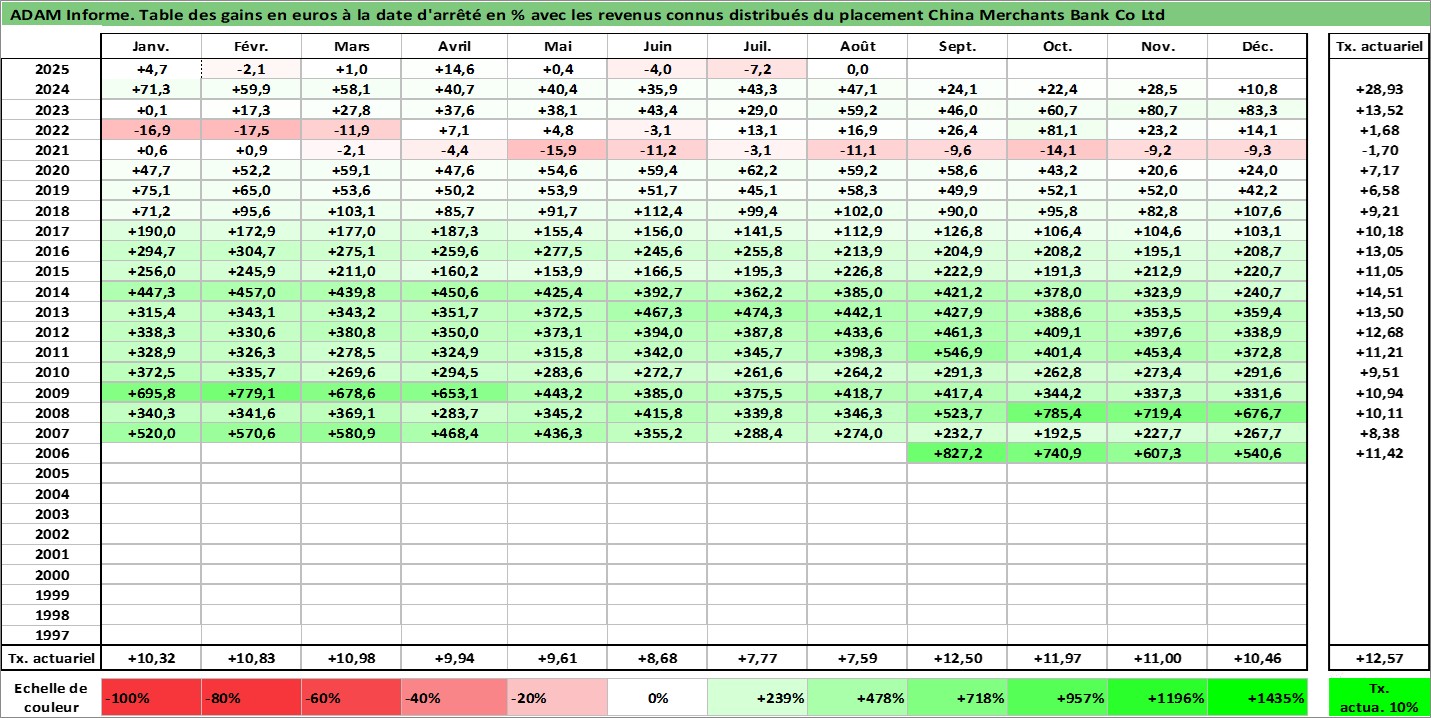Select the +10,32 Janv. actuarial total
Viewport: 1431px width, 718px height.
point(152,658)
